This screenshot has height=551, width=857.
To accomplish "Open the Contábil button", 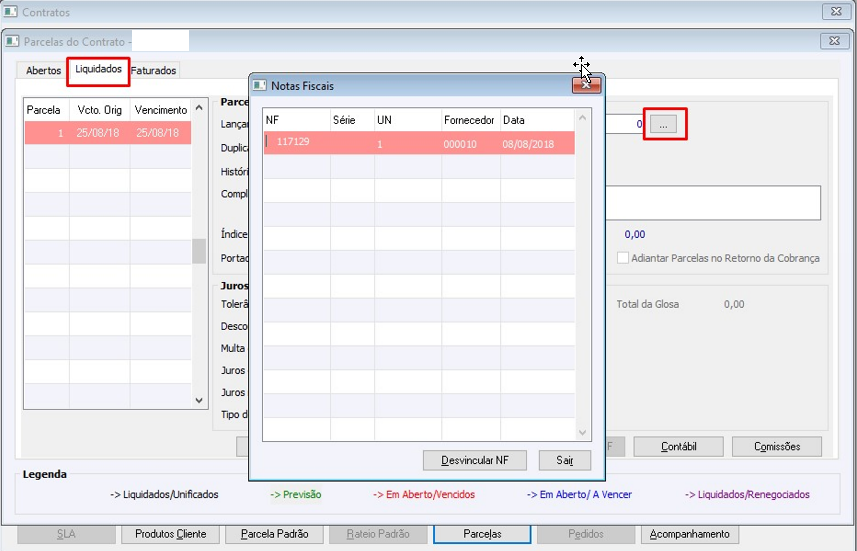I will (678, 447).
